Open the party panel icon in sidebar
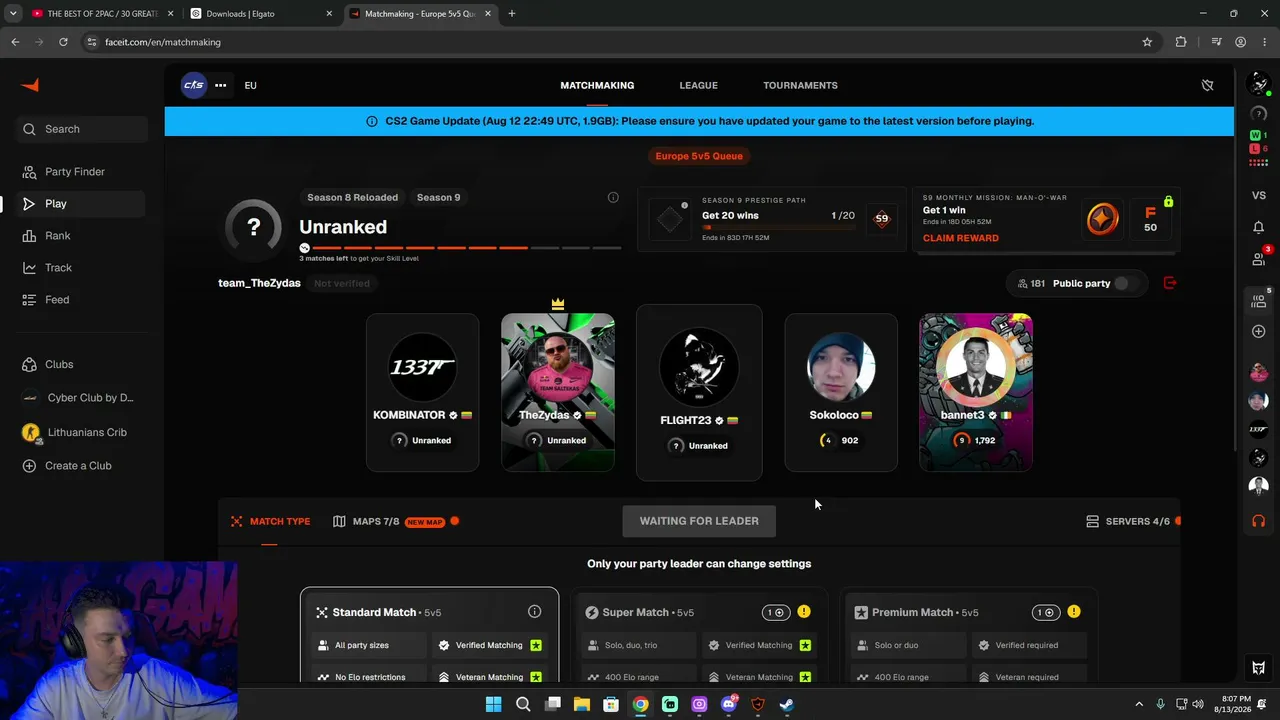Screen dimensions: 1280x720 [x=1259, y=300]
